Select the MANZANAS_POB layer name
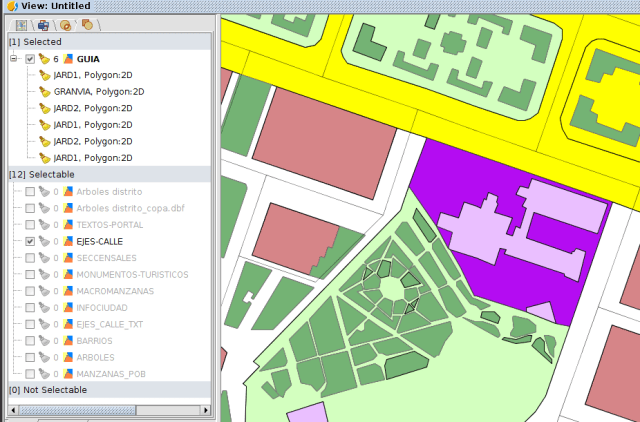640x422 pixels. [111, 374]
